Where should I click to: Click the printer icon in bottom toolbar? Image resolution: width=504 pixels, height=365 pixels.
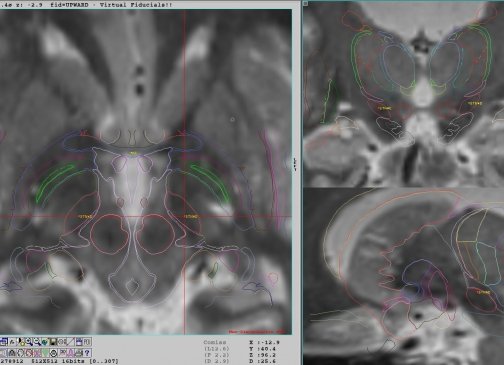(79, 353)
